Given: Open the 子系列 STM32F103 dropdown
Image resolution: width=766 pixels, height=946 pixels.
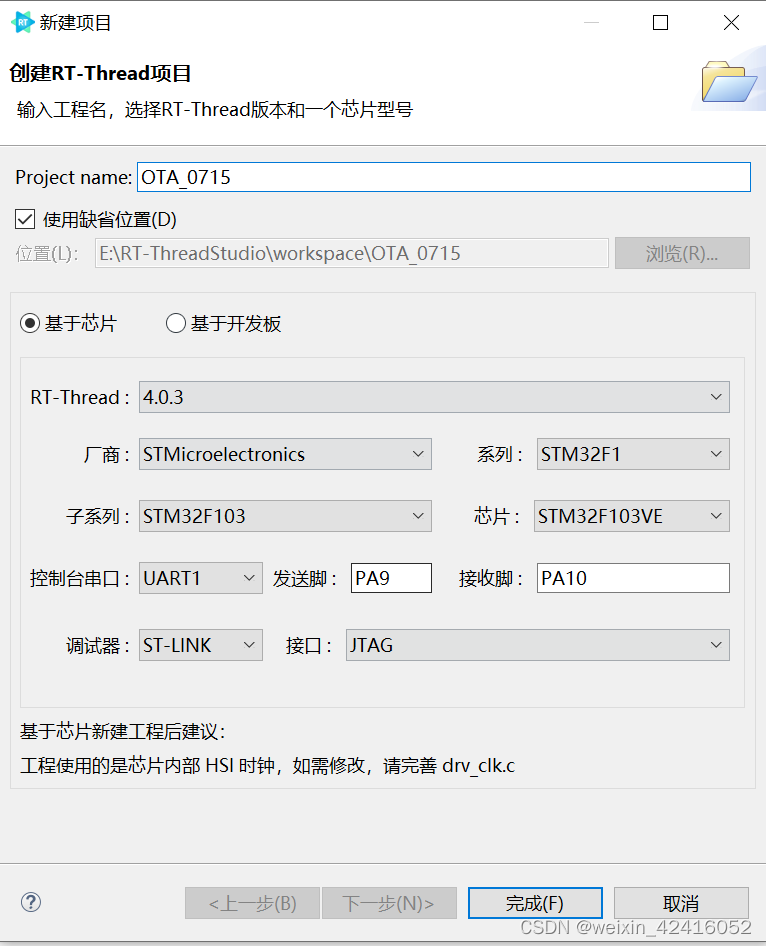Looking at the screenshot, I should [x=285, y=516].
